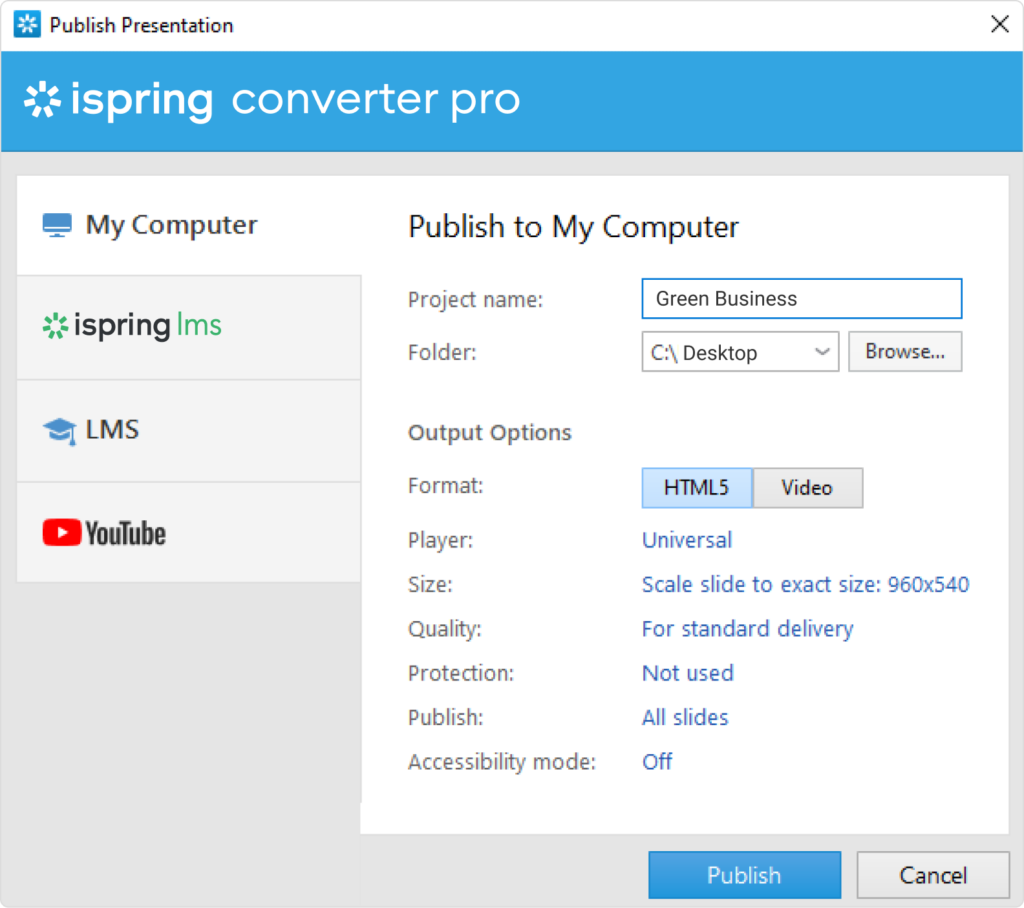
Task: Select HTML5 output format
Action: pyautogui.click(x=697, y=487)
